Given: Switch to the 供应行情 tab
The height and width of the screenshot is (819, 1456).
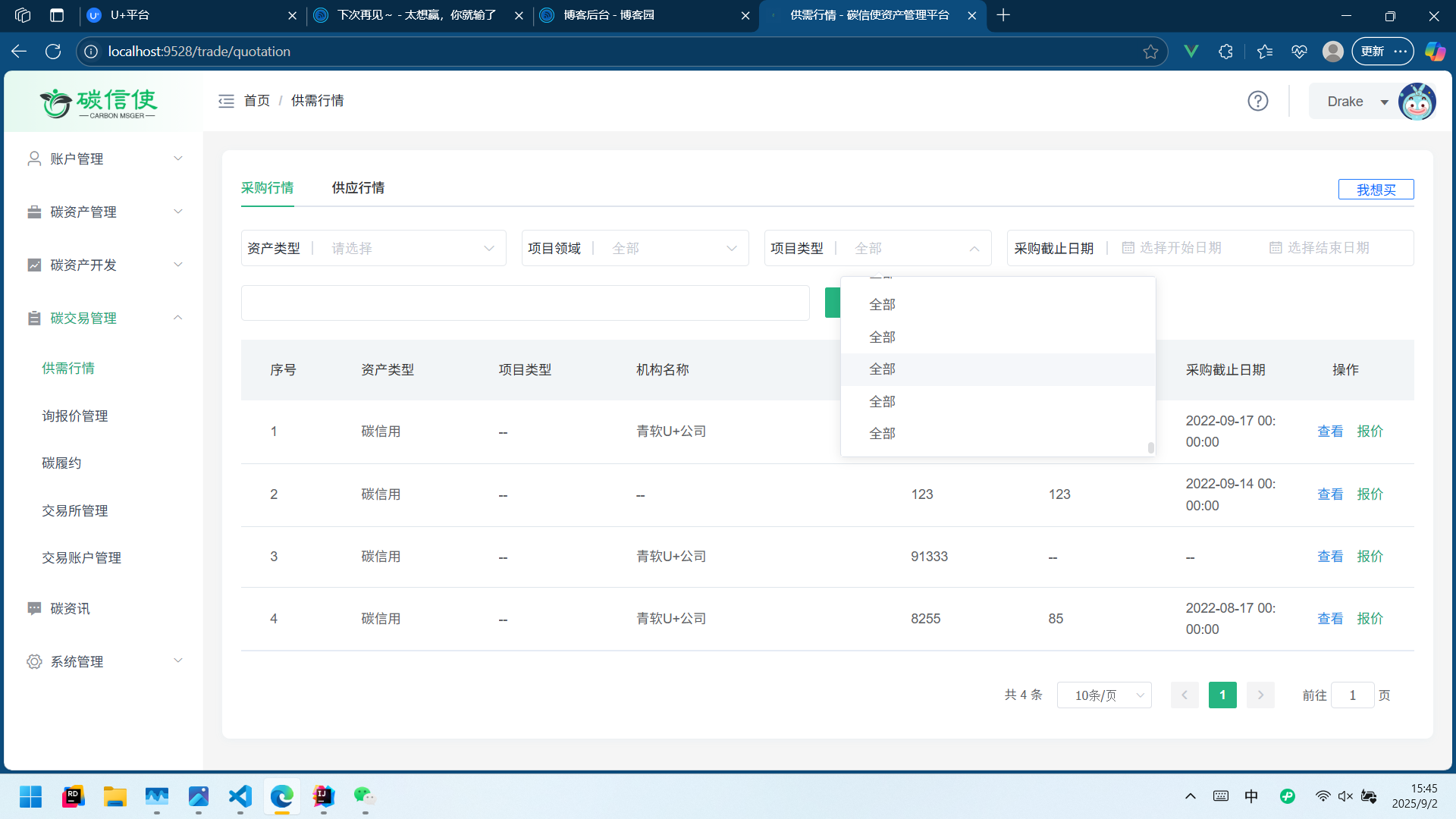Looking at the screenshot, I should [x=358, y=188].
